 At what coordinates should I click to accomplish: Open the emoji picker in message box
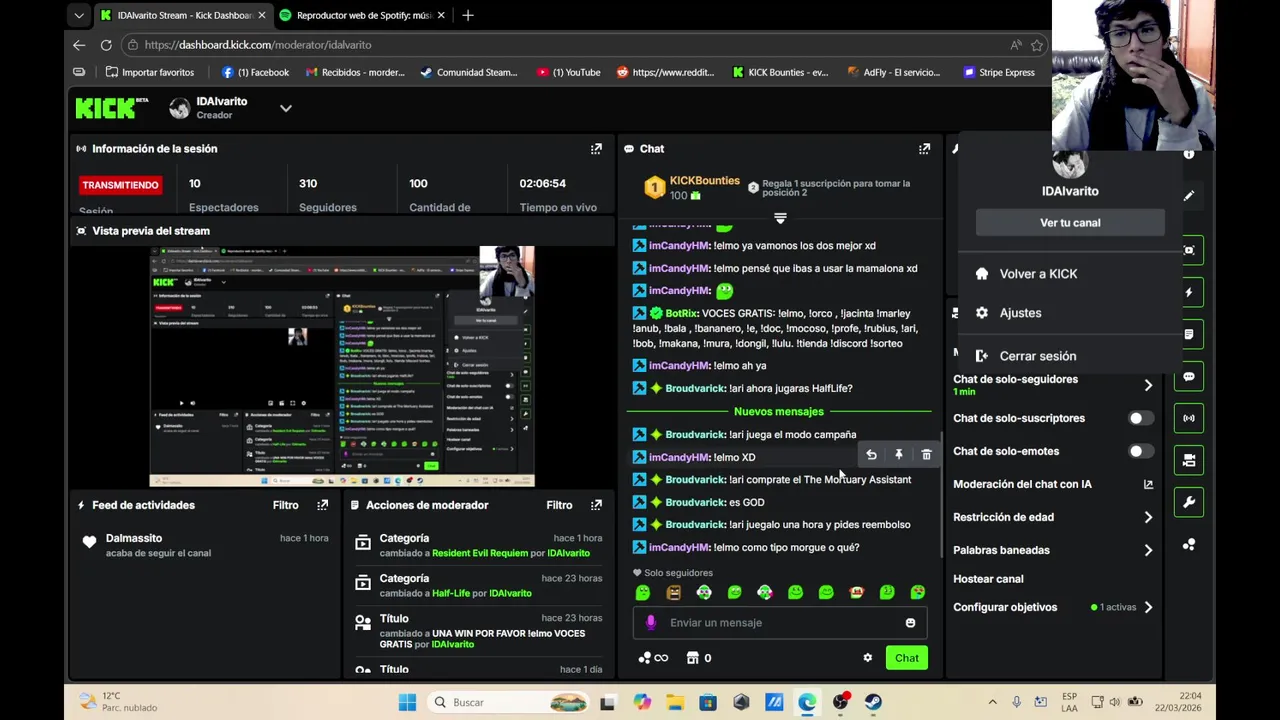[910, 623]
